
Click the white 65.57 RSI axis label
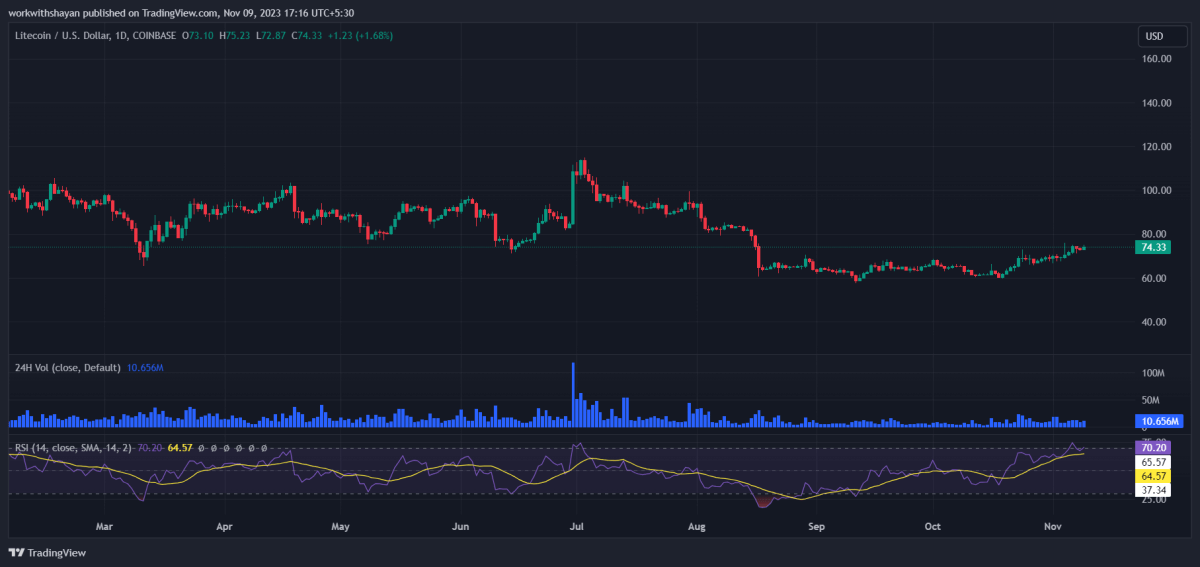1154,463
